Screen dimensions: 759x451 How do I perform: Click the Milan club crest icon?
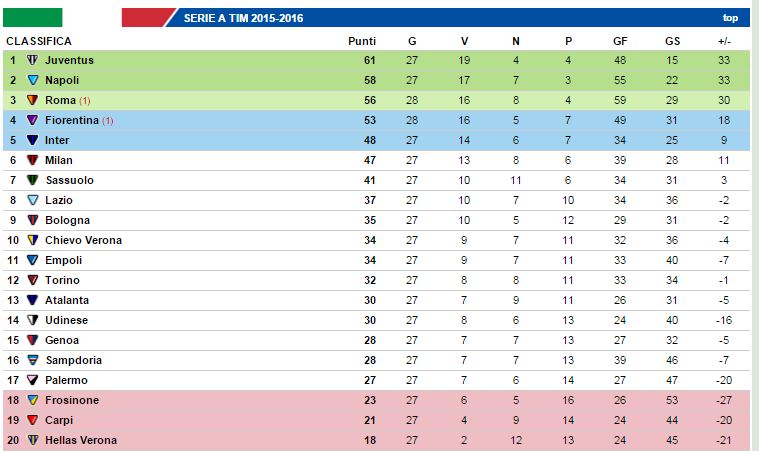[x=33, y=160]
